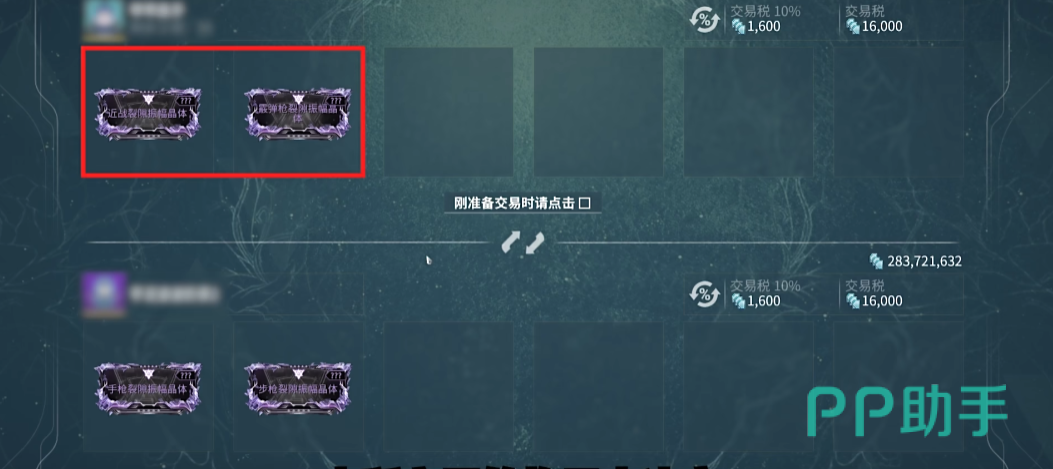Select the 手枪裂隙振幅晶体 riven mod item
Image resolution: width=1053 pixels, height=469 pixels.
(x=148, y=388)
